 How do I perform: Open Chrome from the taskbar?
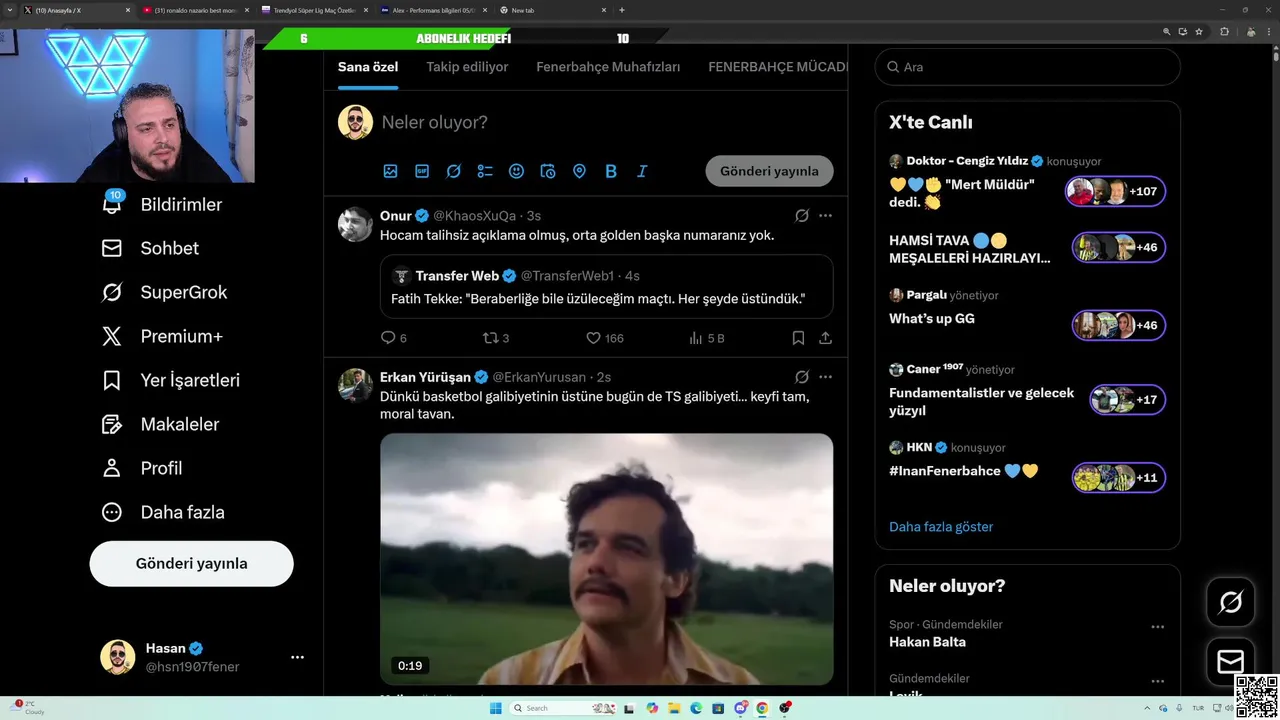coord(762,708)
